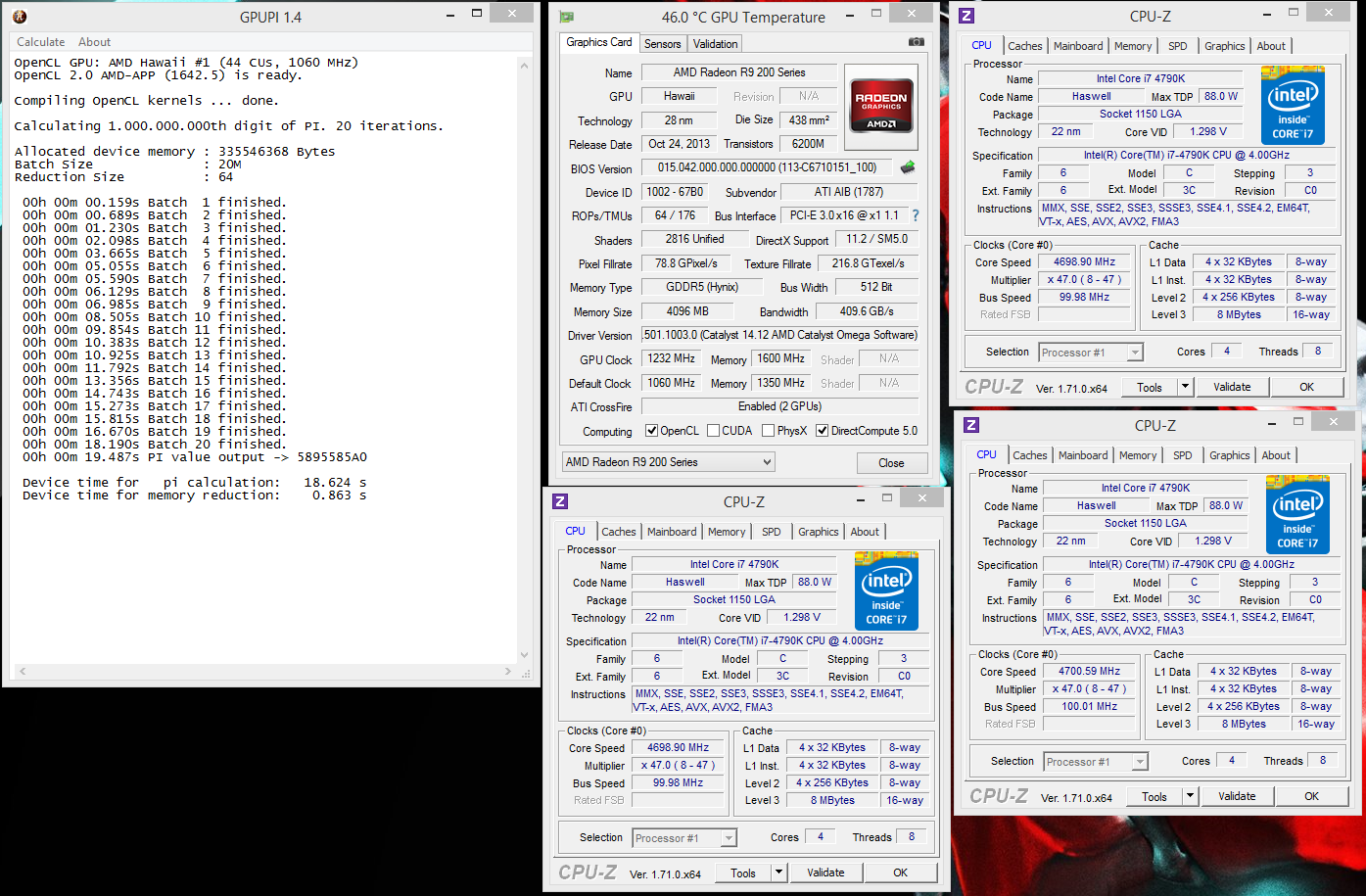Screen dimensions: 1366x896
Task: Click the GPU Clock field showing 1232 MHz
Action: point(671,359)
